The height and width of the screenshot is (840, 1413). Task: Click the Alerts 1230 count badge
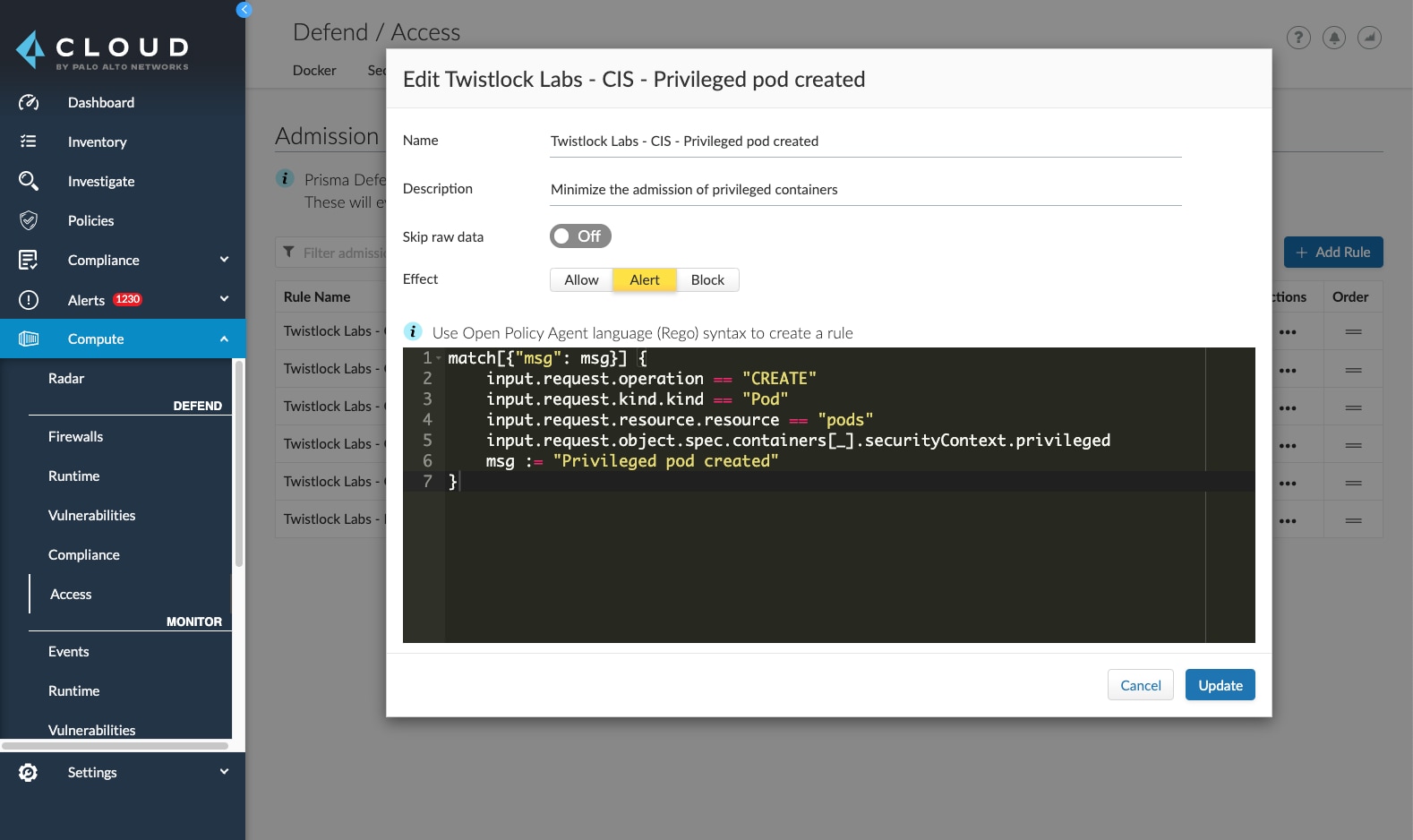[127, 299]
